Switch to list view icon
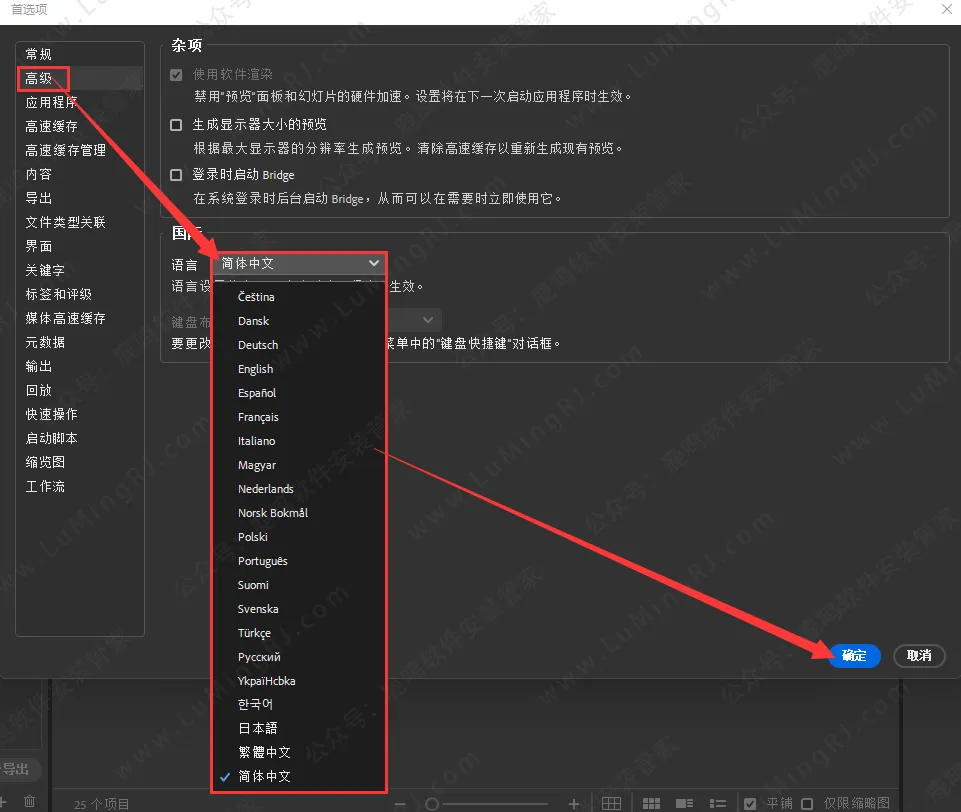 [717, 804]
